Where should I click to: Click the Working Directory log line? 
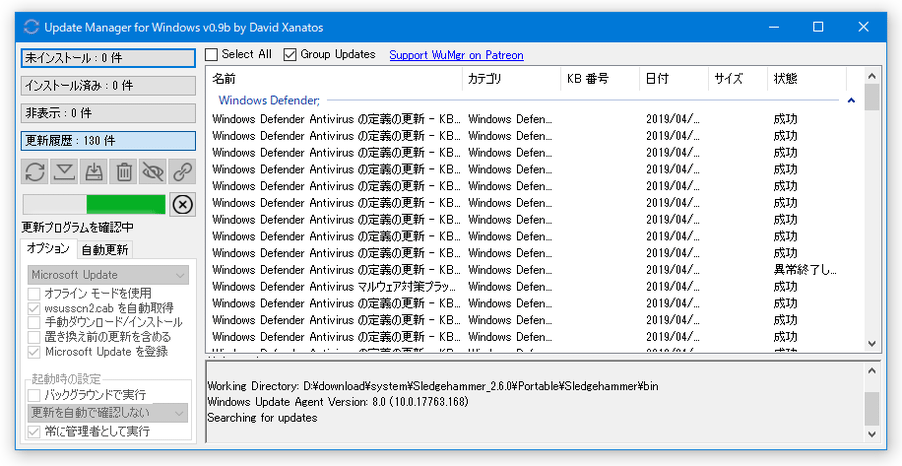tap(433, 386)
